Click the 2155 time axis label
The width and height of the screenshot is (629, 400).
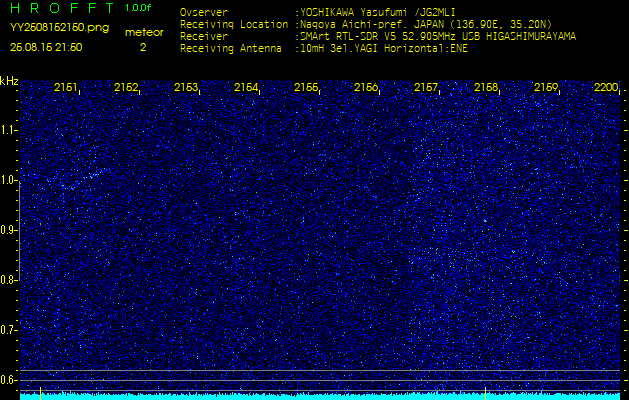[306, 87]
